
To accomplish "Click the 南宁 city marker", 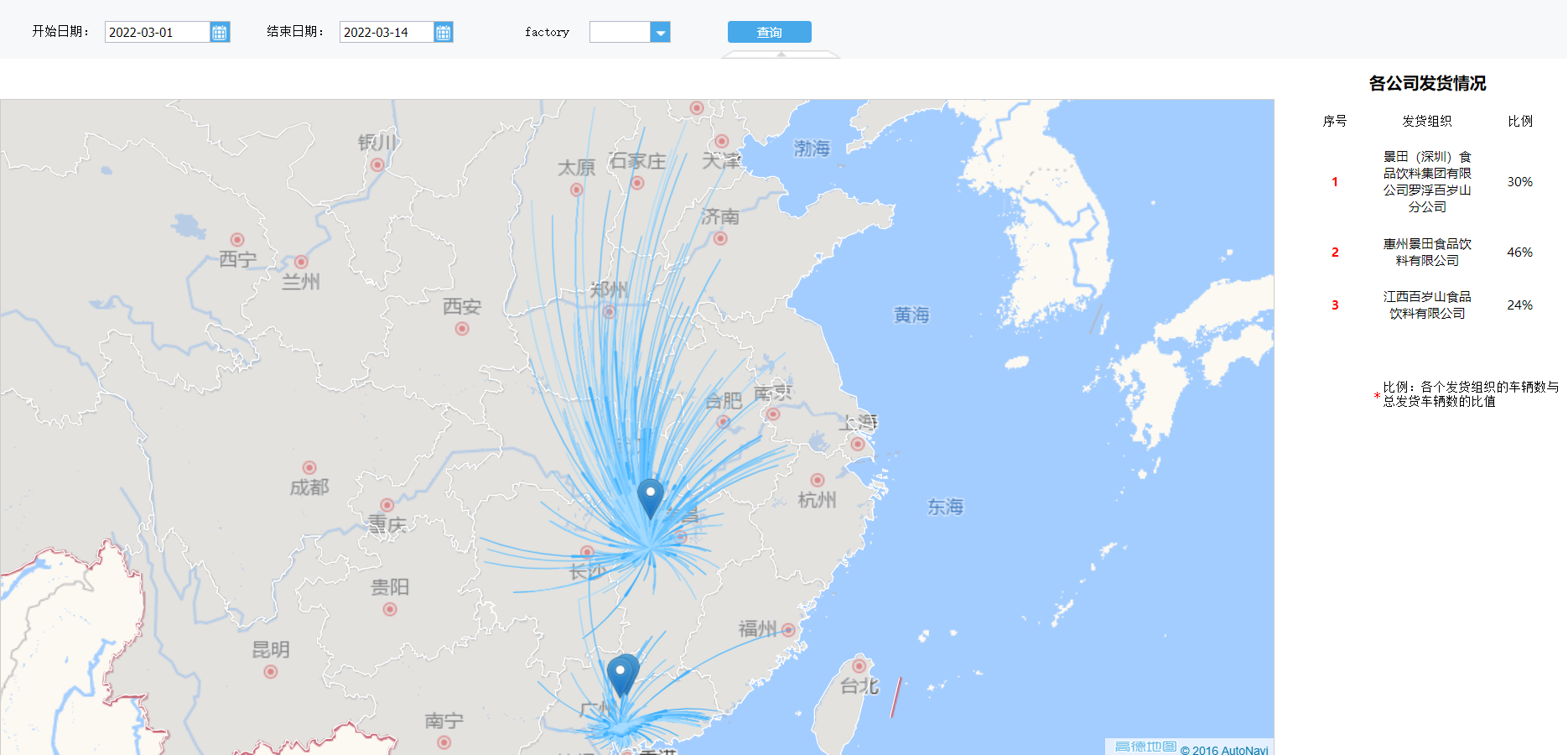I will 444,742.
